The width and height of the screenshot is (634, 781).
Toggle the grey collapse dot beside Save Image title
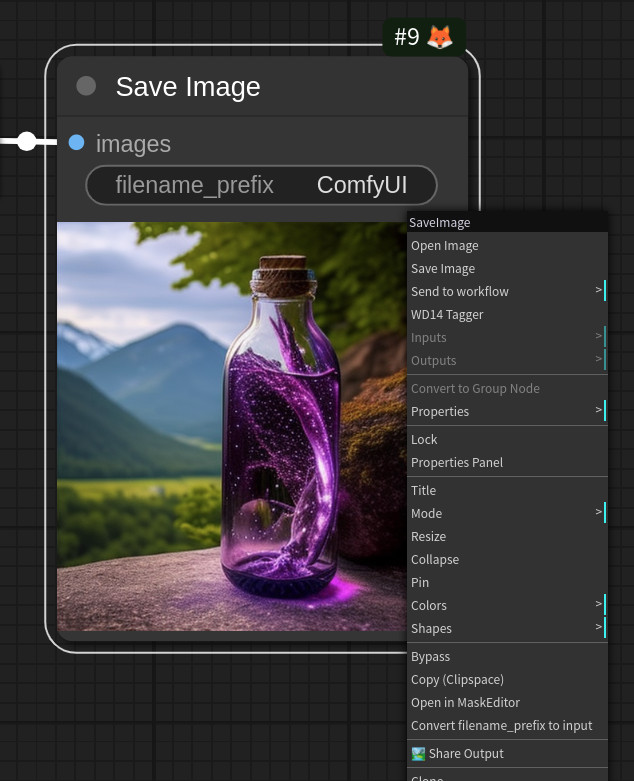86,86
